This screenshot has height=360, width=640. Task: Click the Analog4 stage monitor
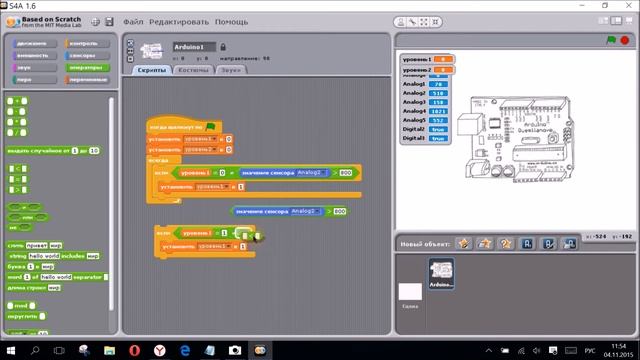(425, 111)
